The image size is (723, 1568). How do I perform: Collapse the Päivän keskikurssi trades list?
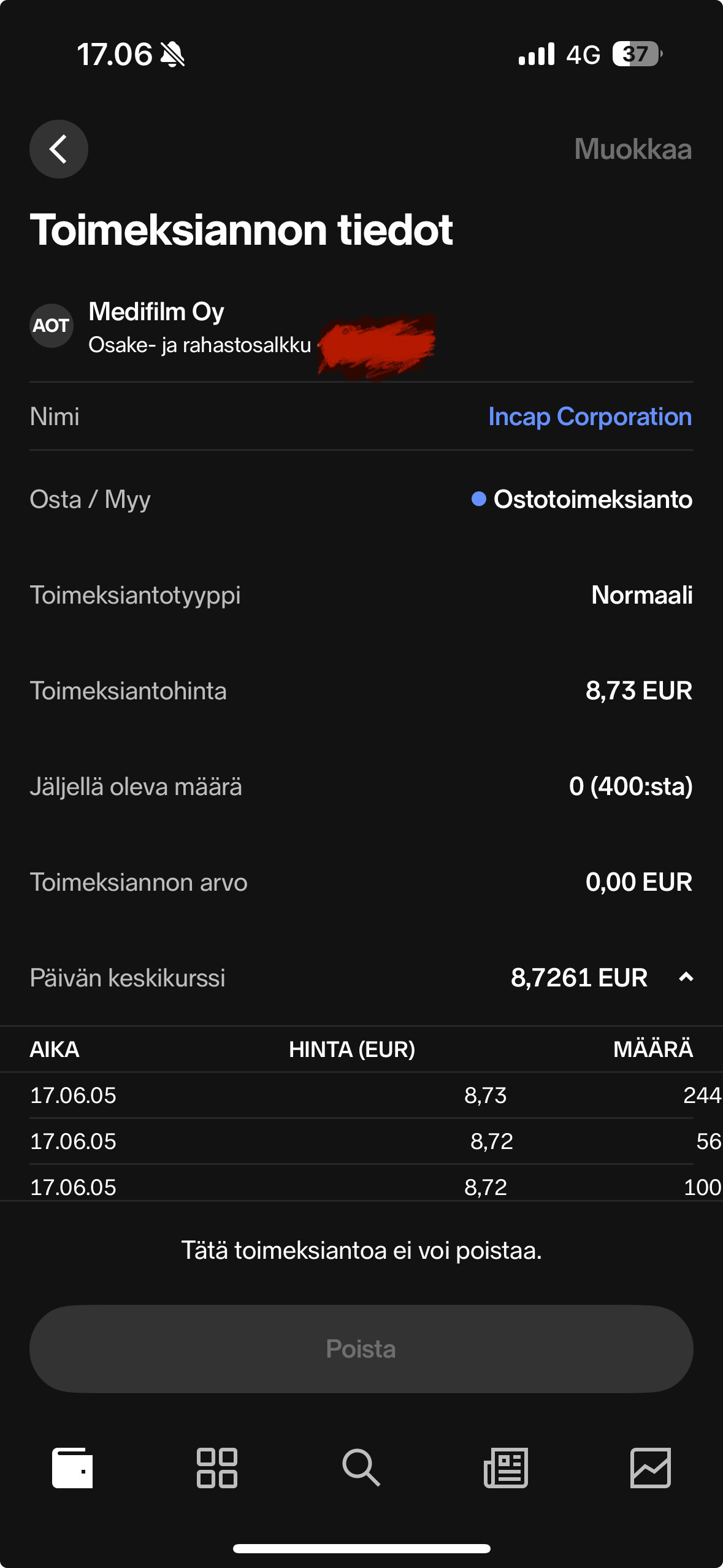point(686,977)
